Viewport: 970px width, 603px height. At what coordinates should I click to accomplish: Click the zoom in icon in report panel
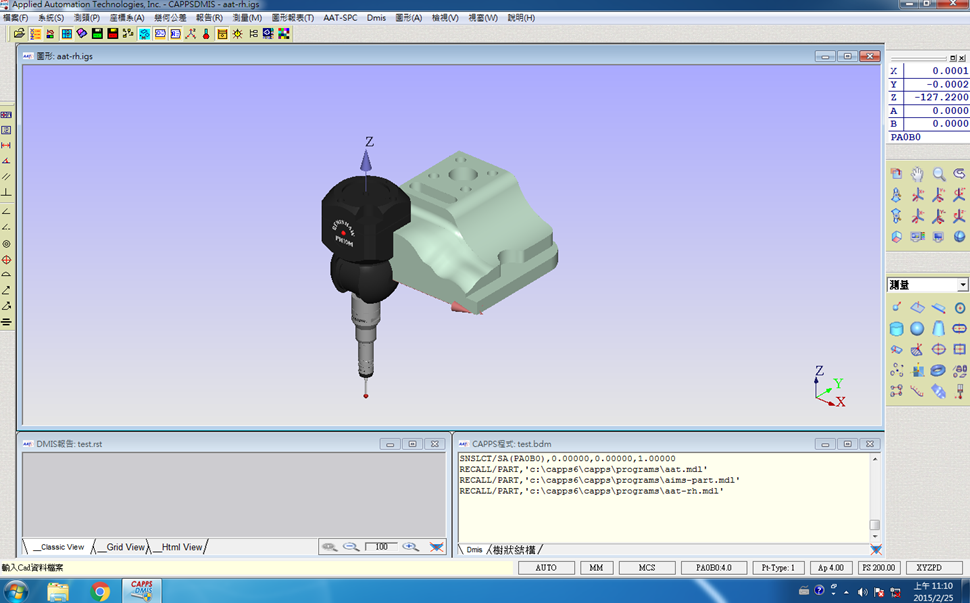410,547
